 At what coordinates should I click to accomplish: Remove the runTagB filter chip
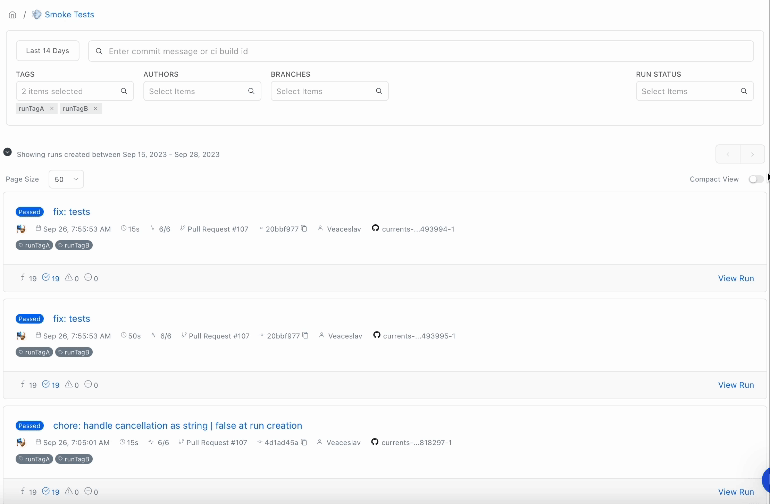coord(95,109)
